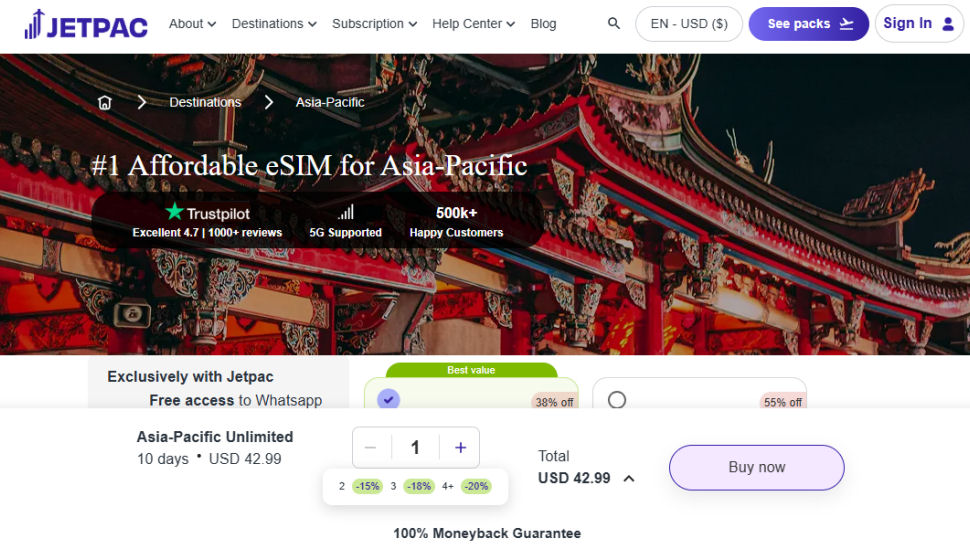This screenshot has width=970, height=545.
Task: Open the Subscription dropdown
Action: [374, 24]
